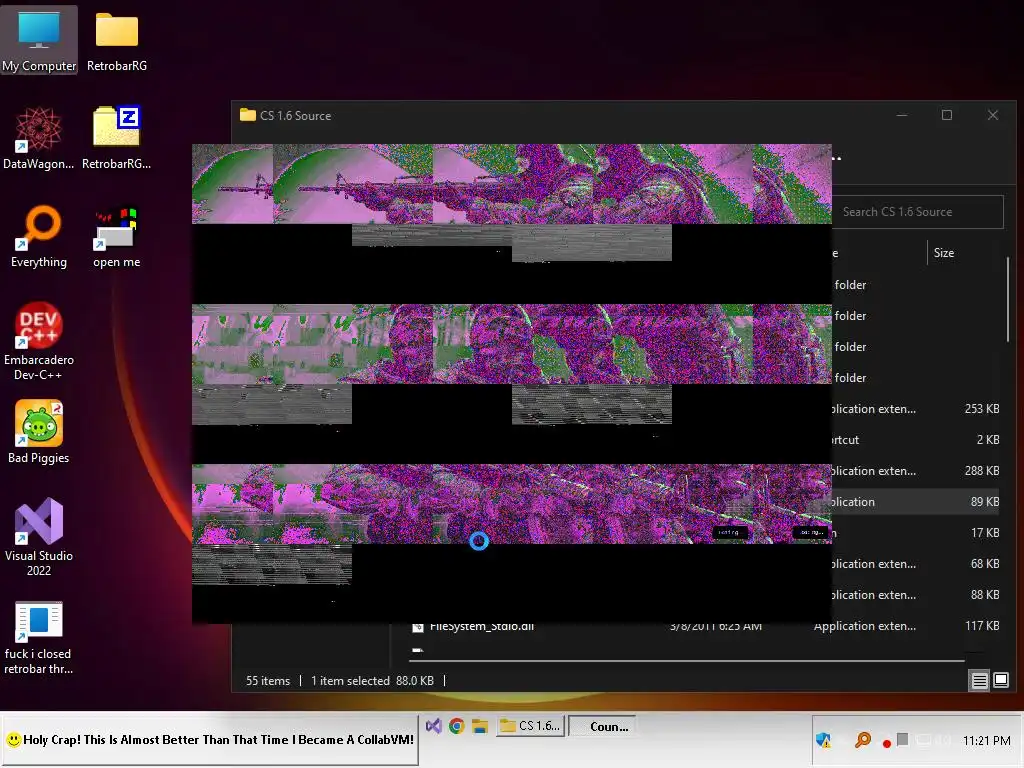Open the RetrobarRG folder on desktop

coord(117,40)
